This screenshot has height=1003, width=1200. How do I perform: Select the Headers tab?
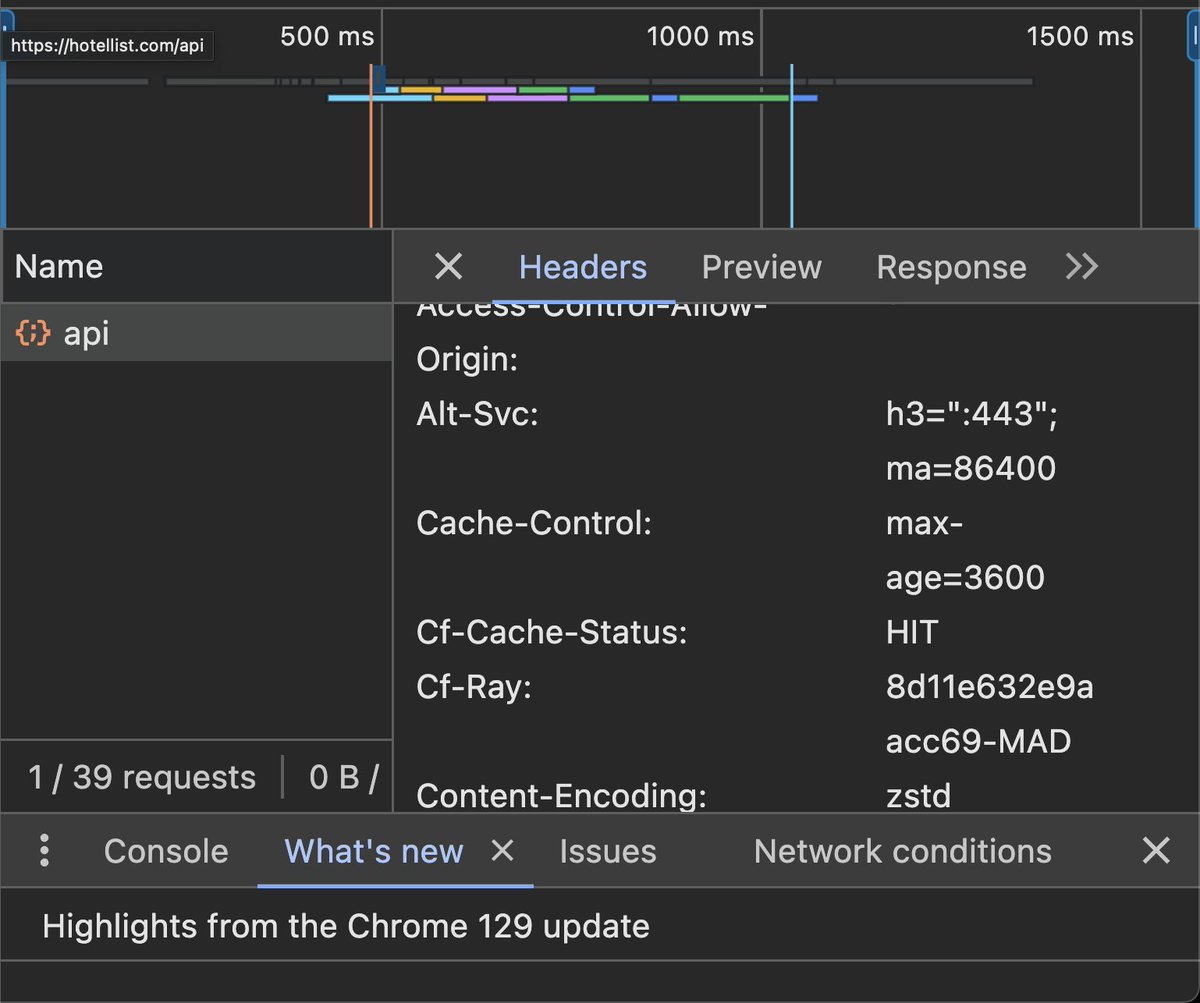pos(582,267)
